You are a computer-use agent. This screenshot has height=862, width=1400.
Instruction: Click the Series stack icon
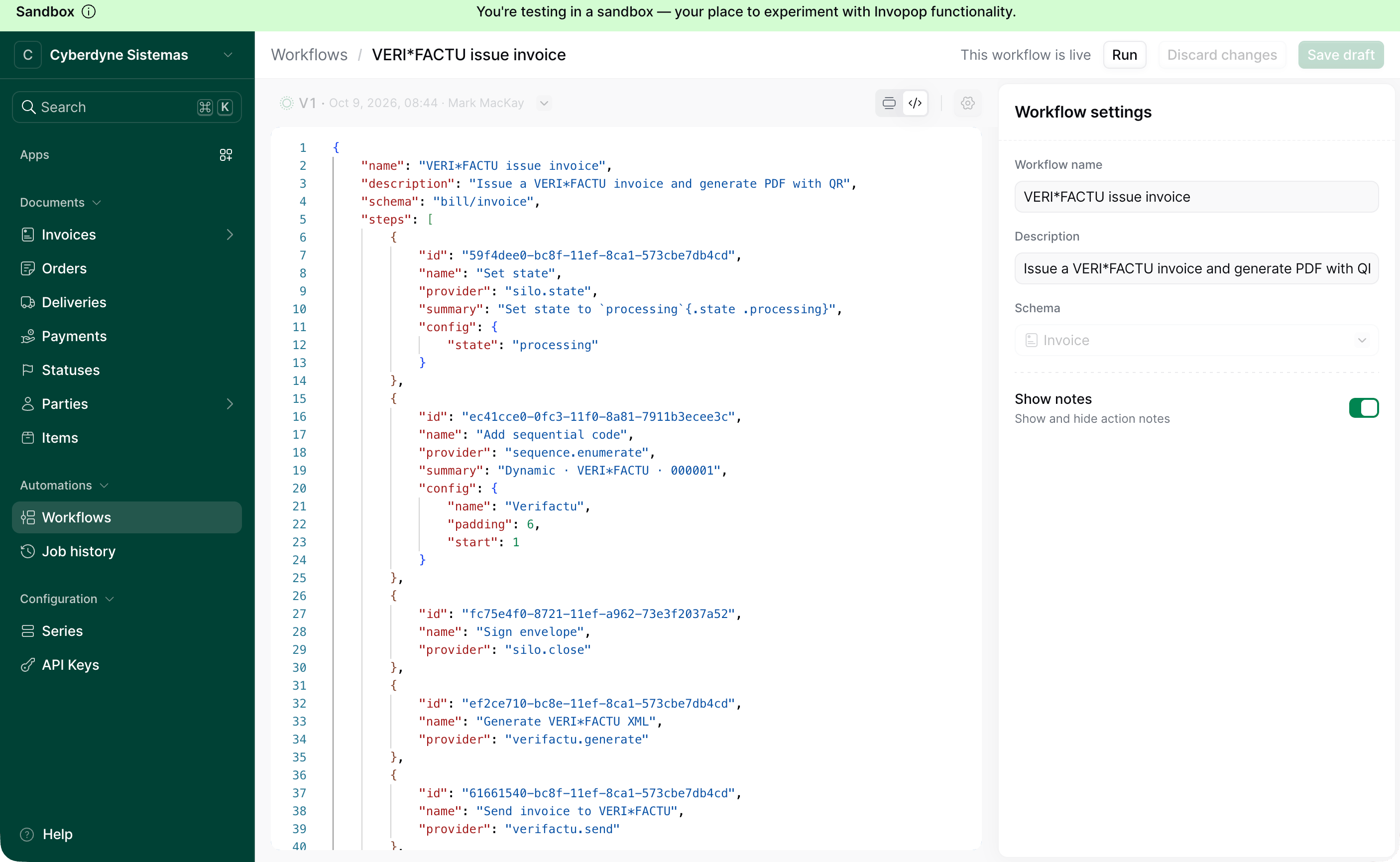(x=28, y=631)
